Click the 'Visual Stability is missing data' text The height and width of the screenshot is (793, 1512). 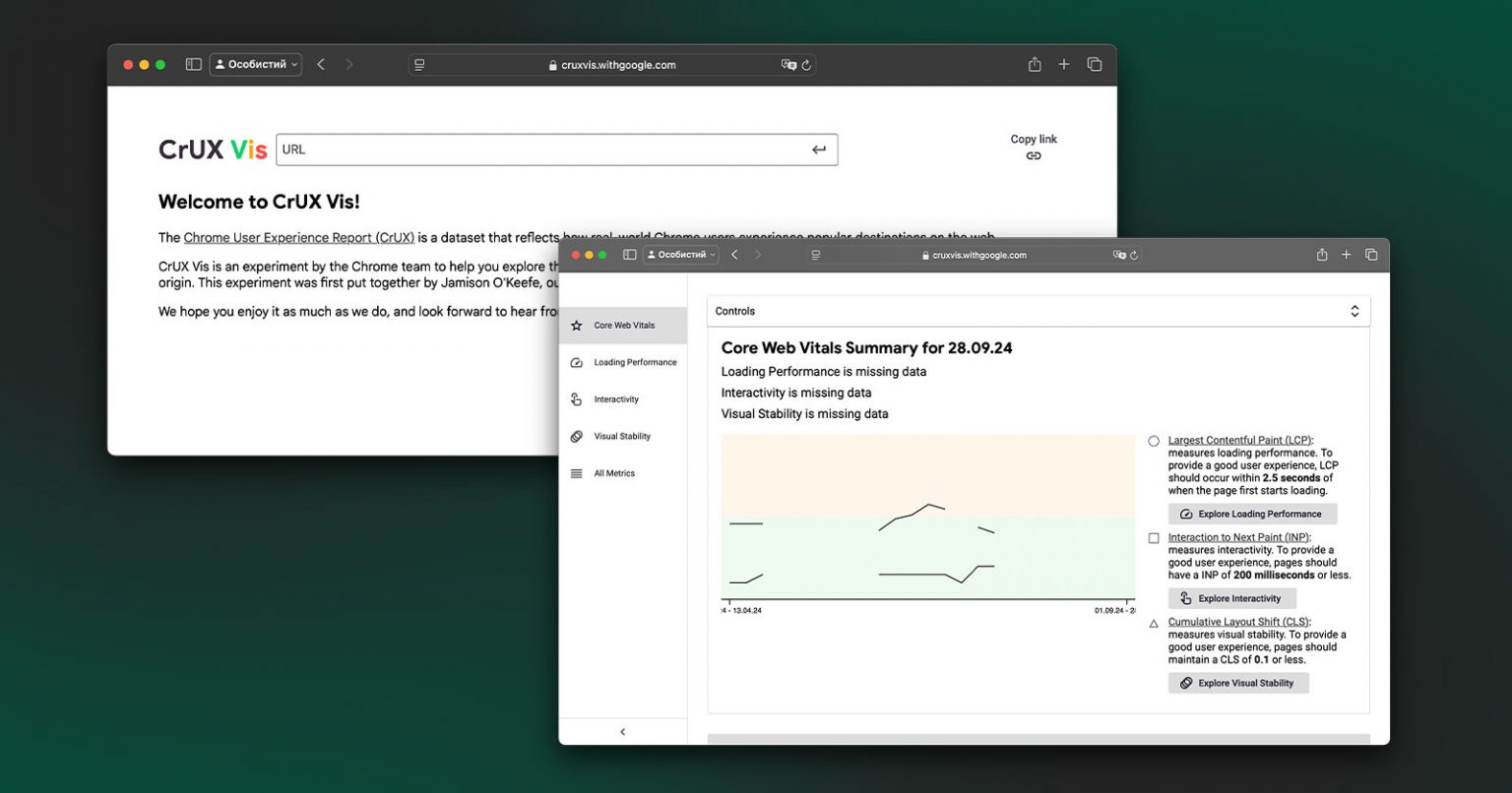(x=805, y=413)
